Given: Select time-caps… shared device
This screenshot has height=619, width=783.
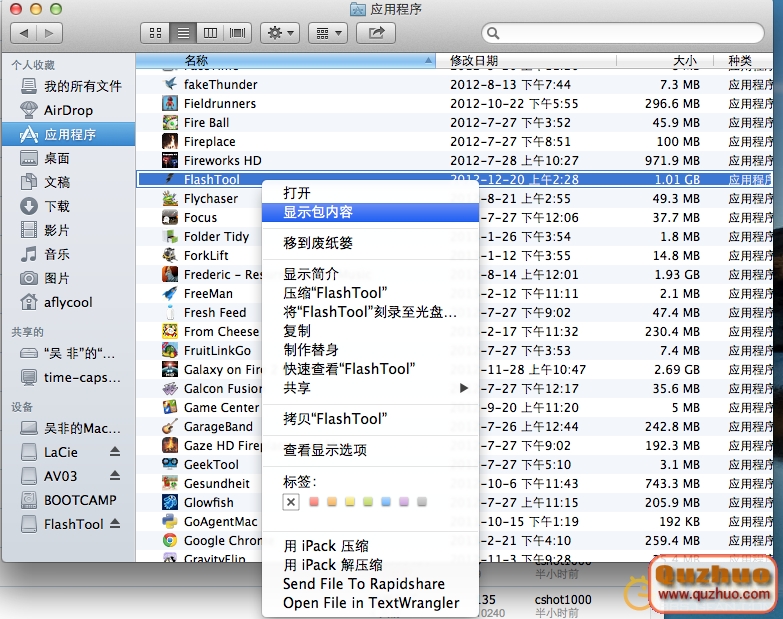Looking at the screenshot, I should click(x=68, y=377).
